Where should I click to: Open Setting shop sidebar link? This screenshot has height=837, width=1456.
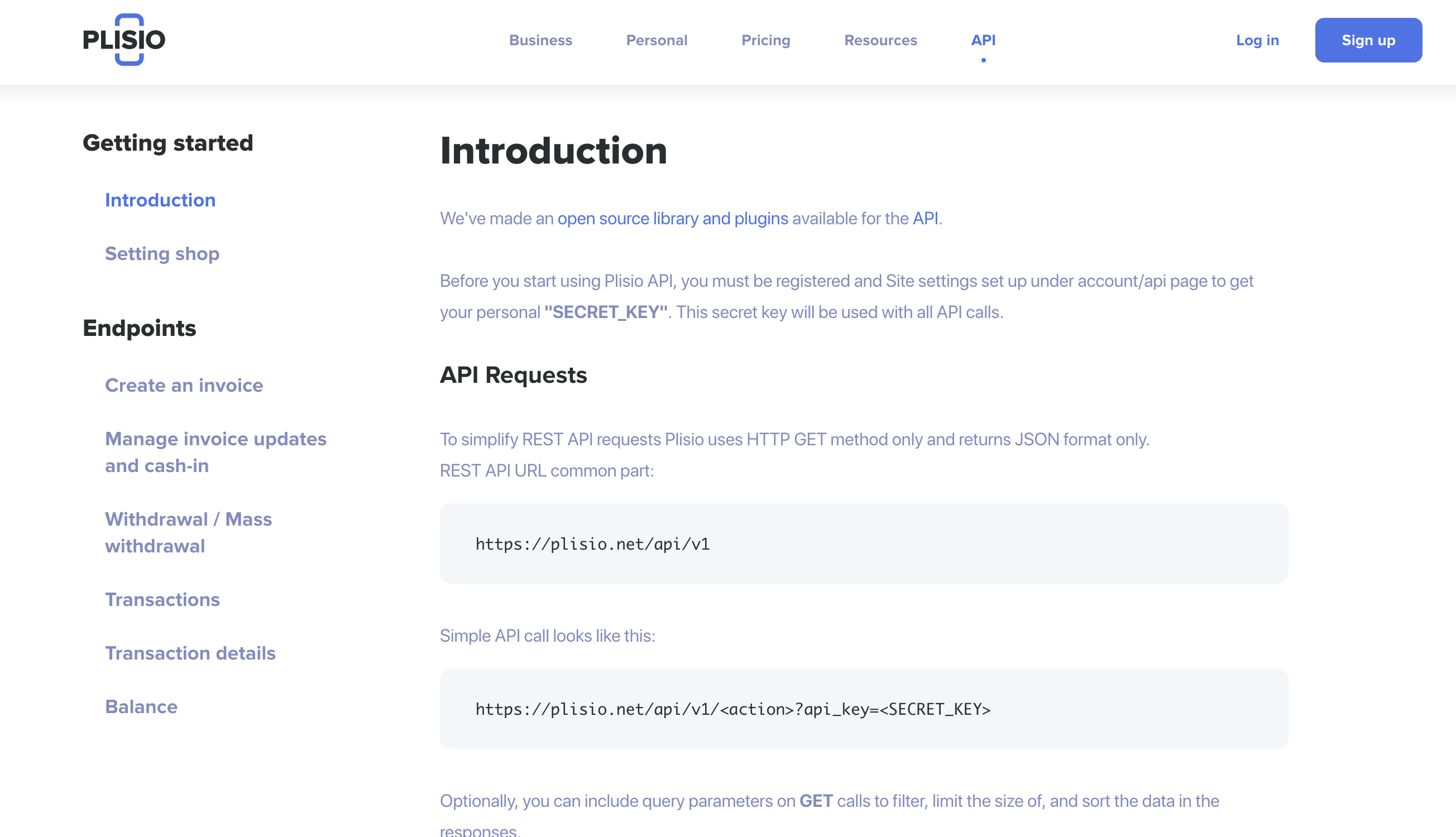[x=162, y=253]
